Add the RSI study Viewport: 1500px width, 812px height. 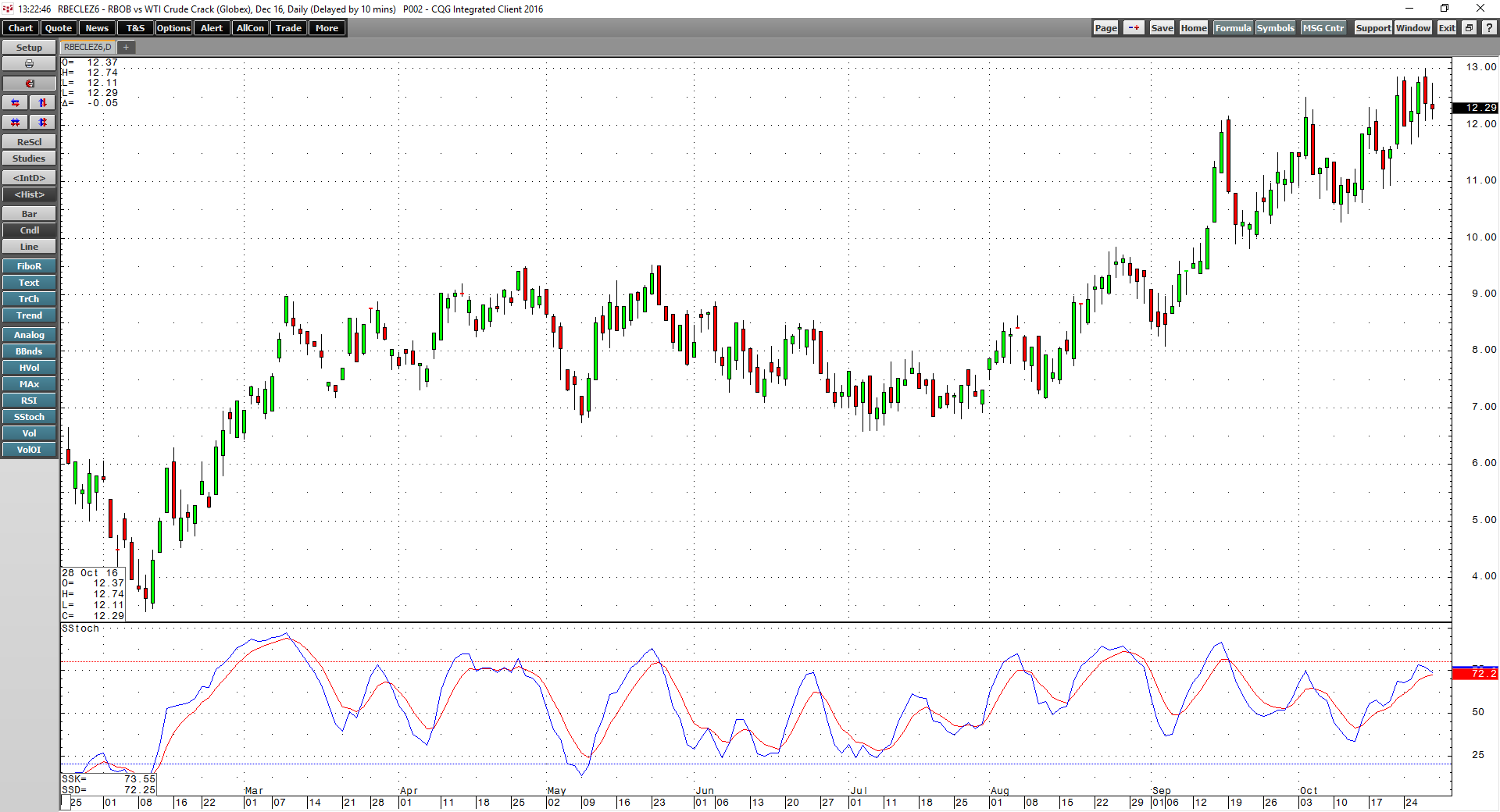coord(29,401)
